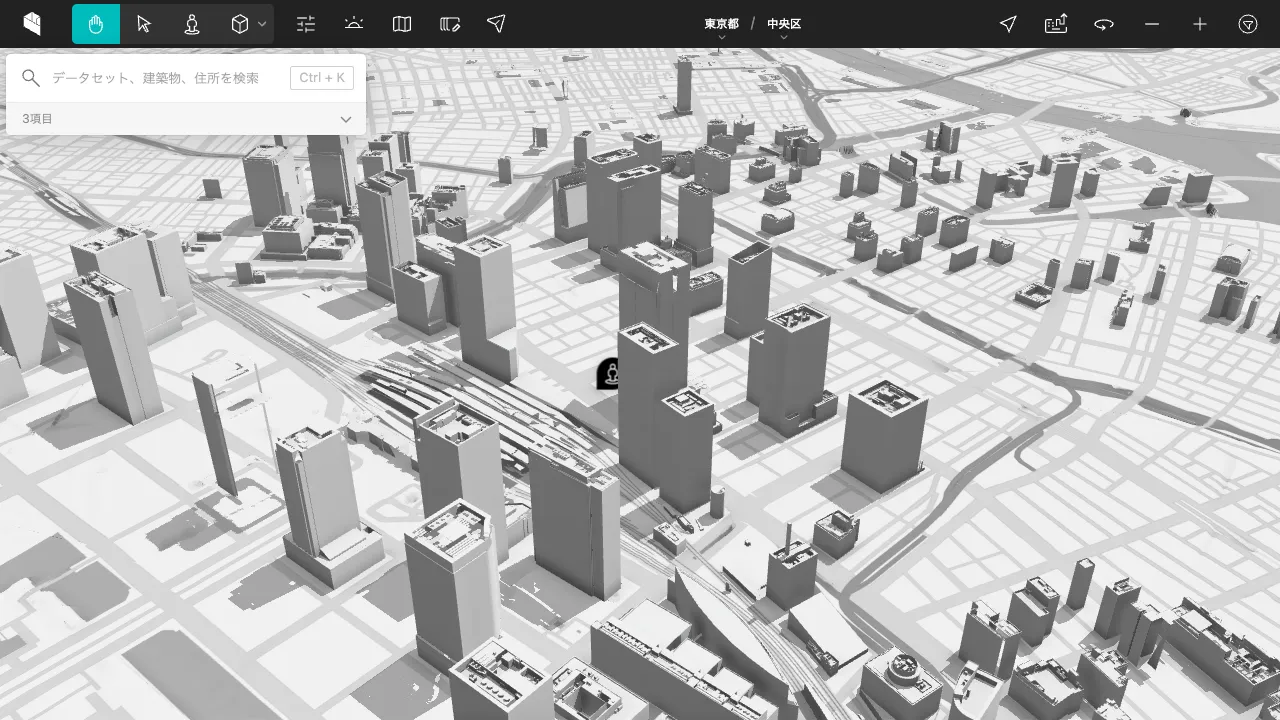Screen dimensions: 1280x720
Task: Zoom out with the minus button
Action: (1151, 23)
